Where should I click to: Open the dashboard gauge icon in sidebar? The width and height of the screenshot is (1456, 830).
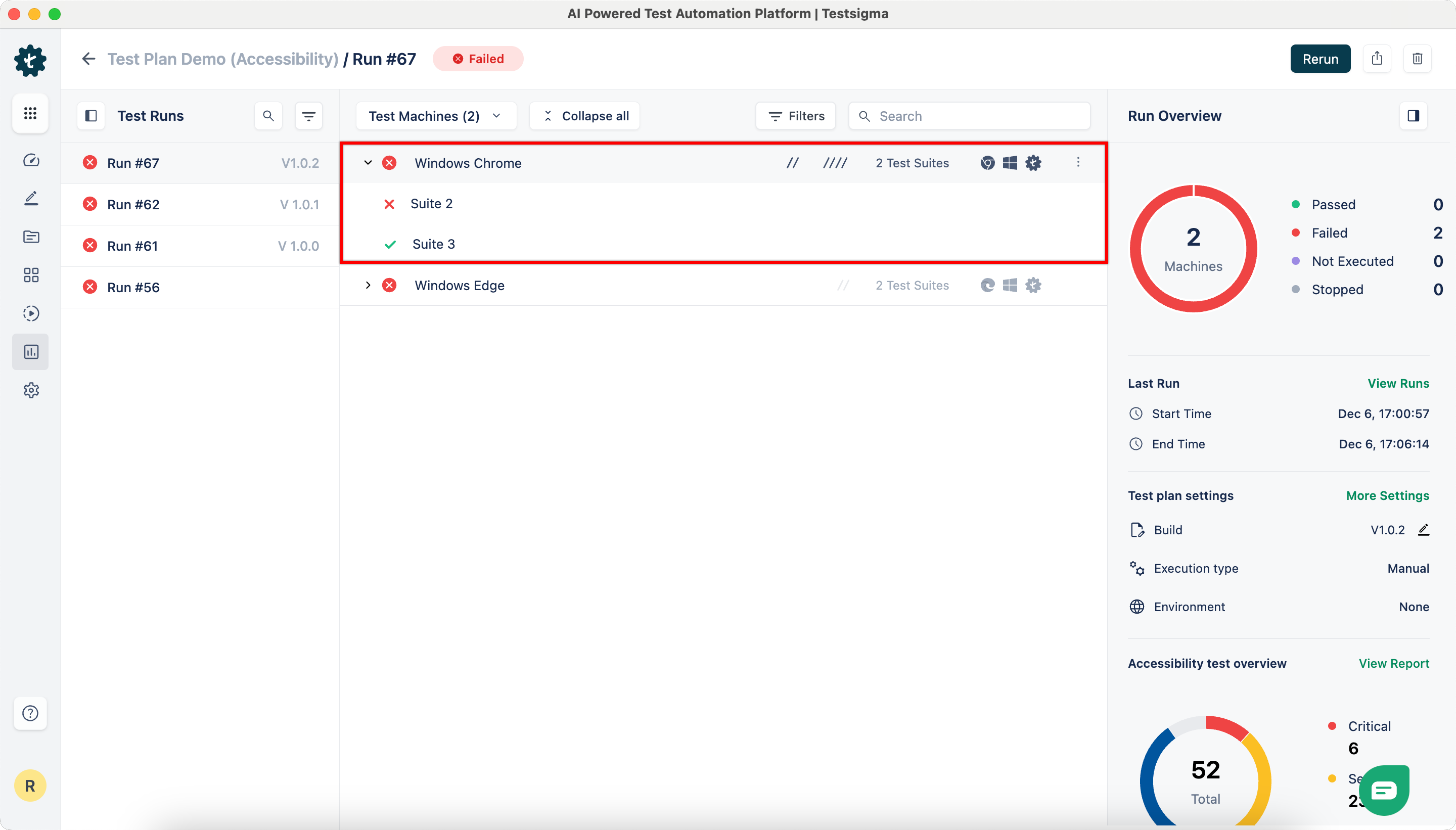point(31,160)
